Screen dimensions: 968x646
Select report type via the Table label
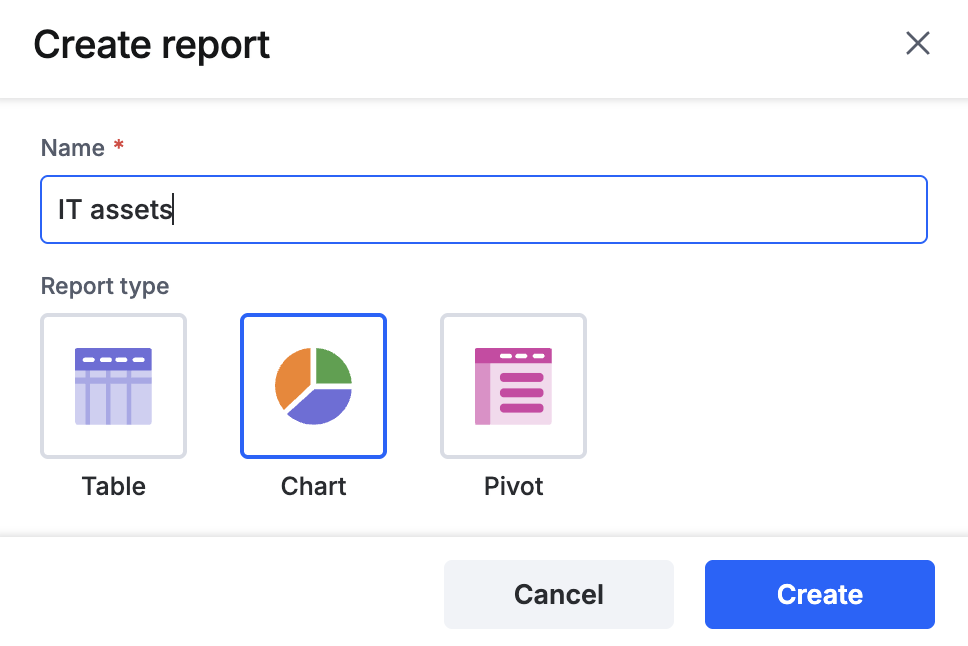click(114, 487)
